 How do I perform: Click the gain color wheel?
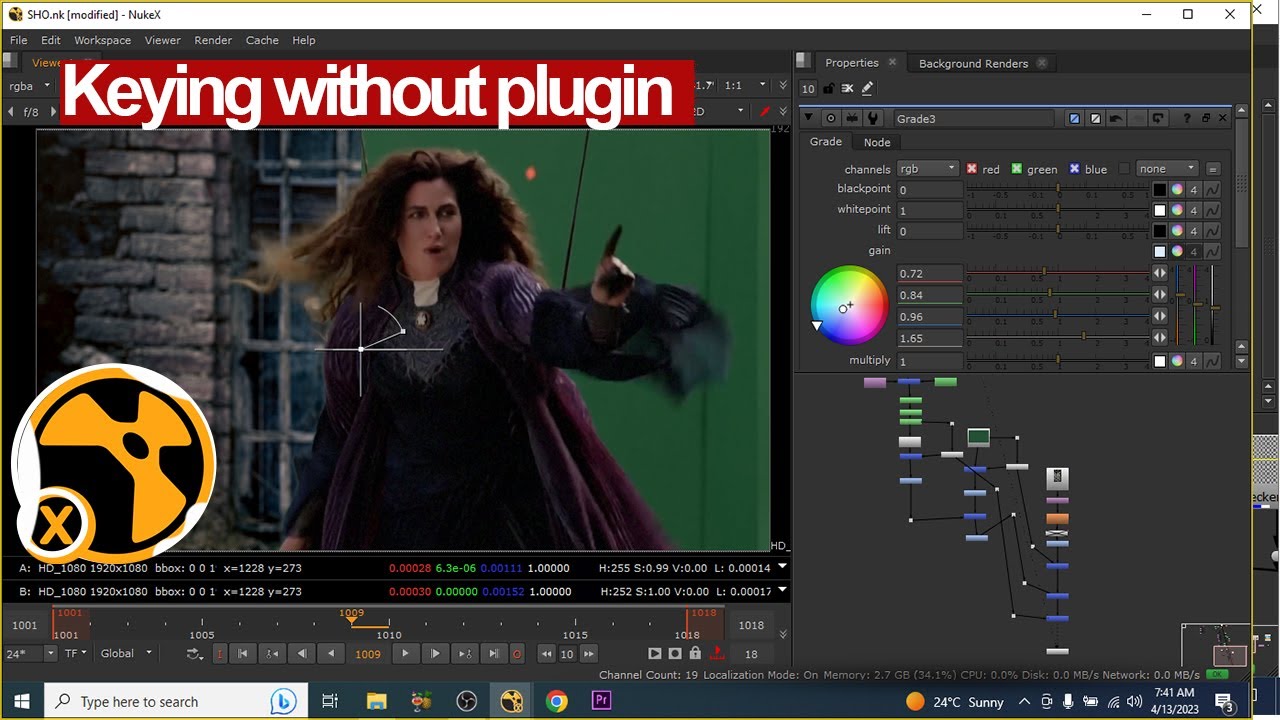(849, 304)
